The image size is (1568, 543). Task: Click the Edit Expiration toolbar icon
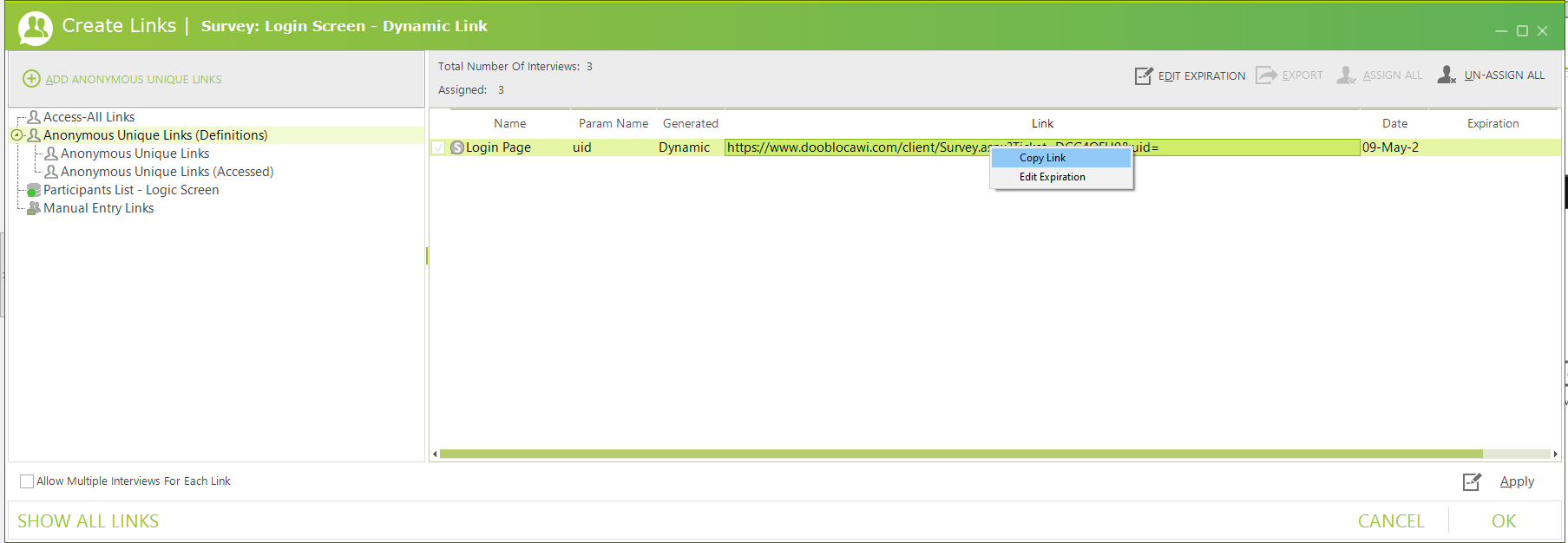(x=1144, y=75)
